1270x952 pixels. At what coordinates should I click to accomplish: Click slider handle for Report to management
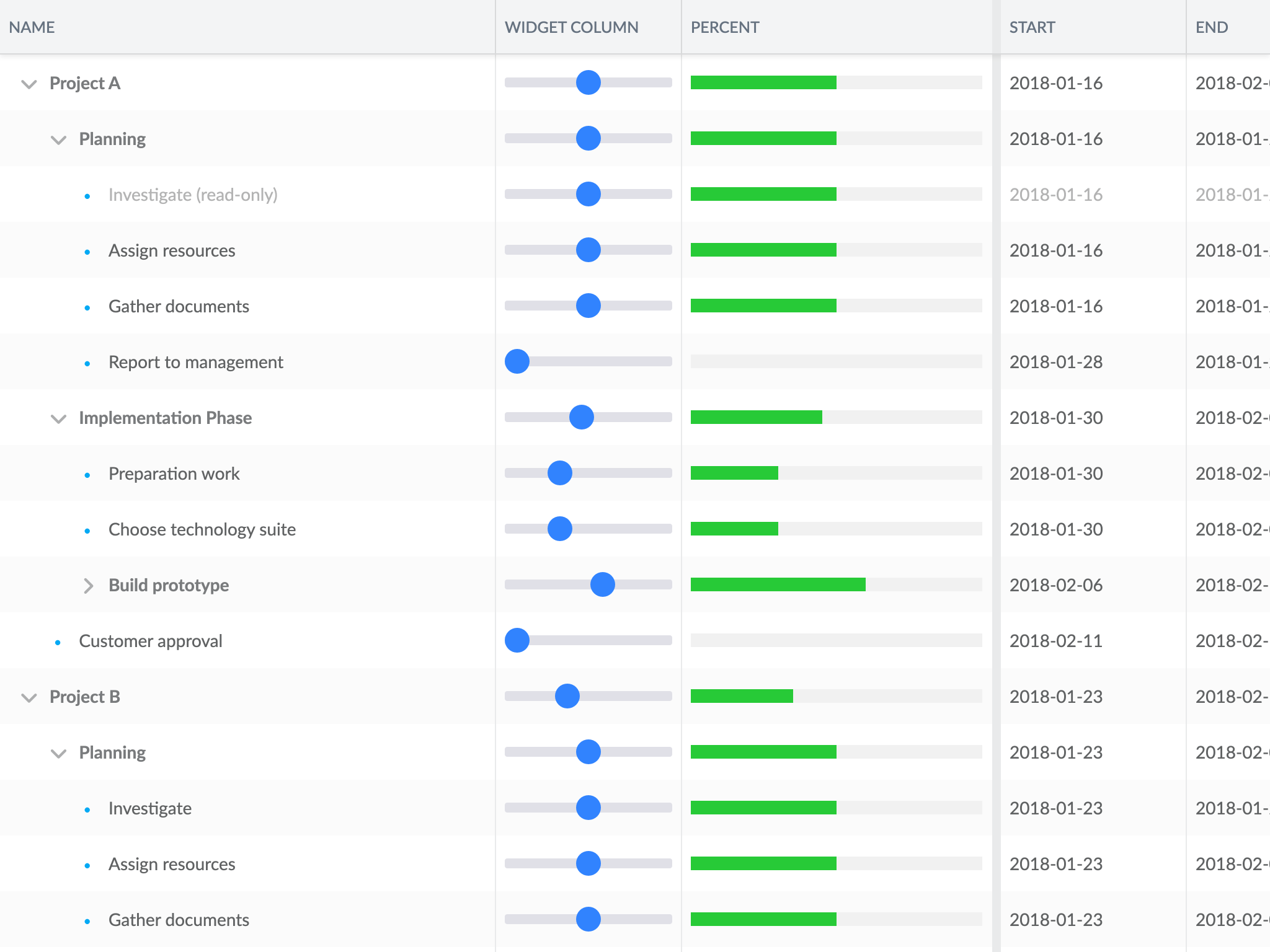(517, 361)
